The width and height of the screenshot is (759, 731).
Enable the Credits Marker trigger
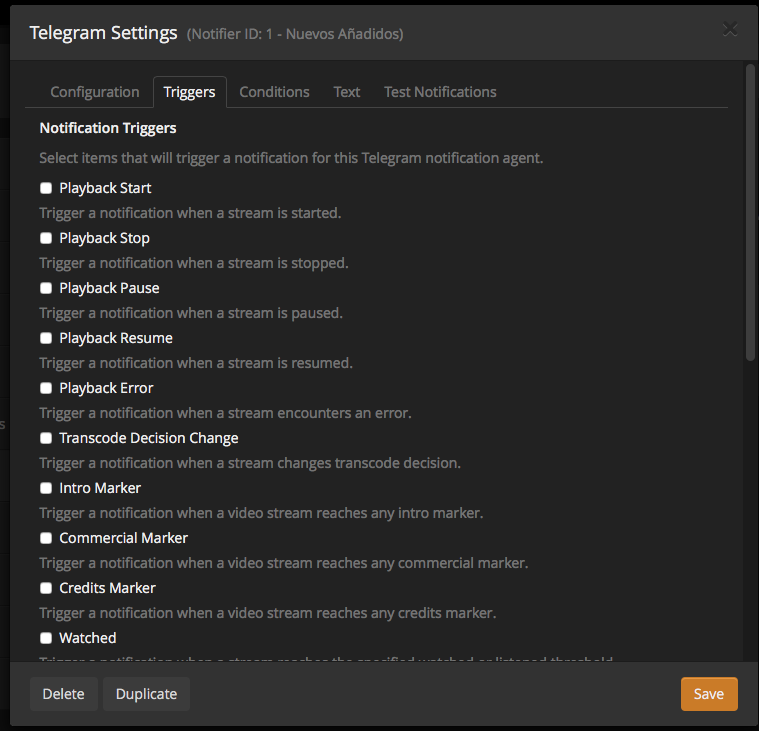click(46, 588)
